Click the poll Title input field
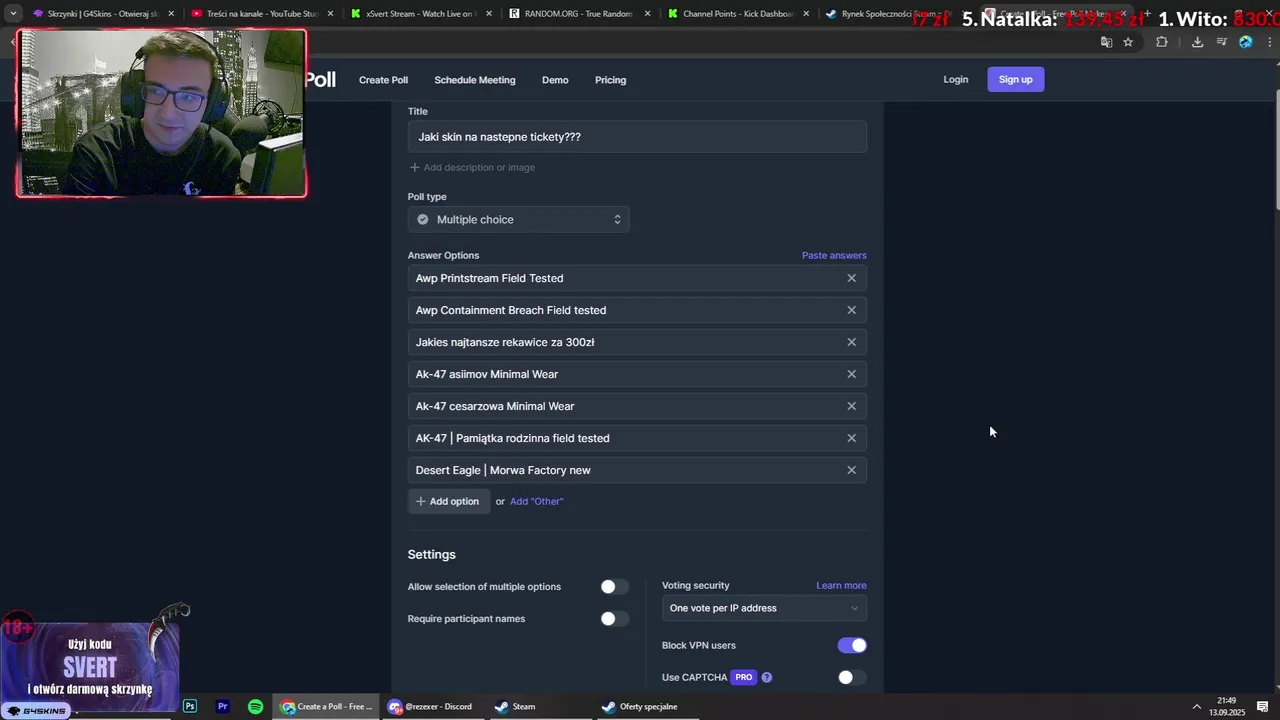 coord(637,137)
